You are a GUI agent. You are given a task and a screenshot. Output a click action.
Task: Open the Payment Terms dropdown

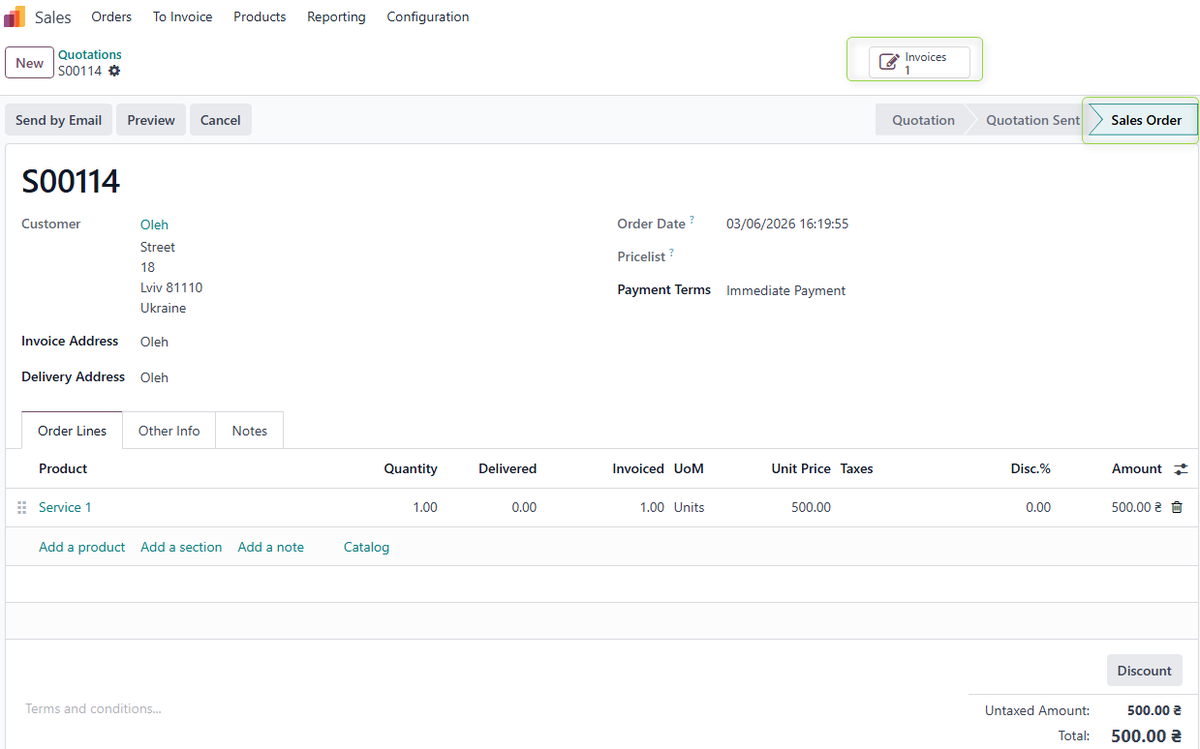[785, 290]
